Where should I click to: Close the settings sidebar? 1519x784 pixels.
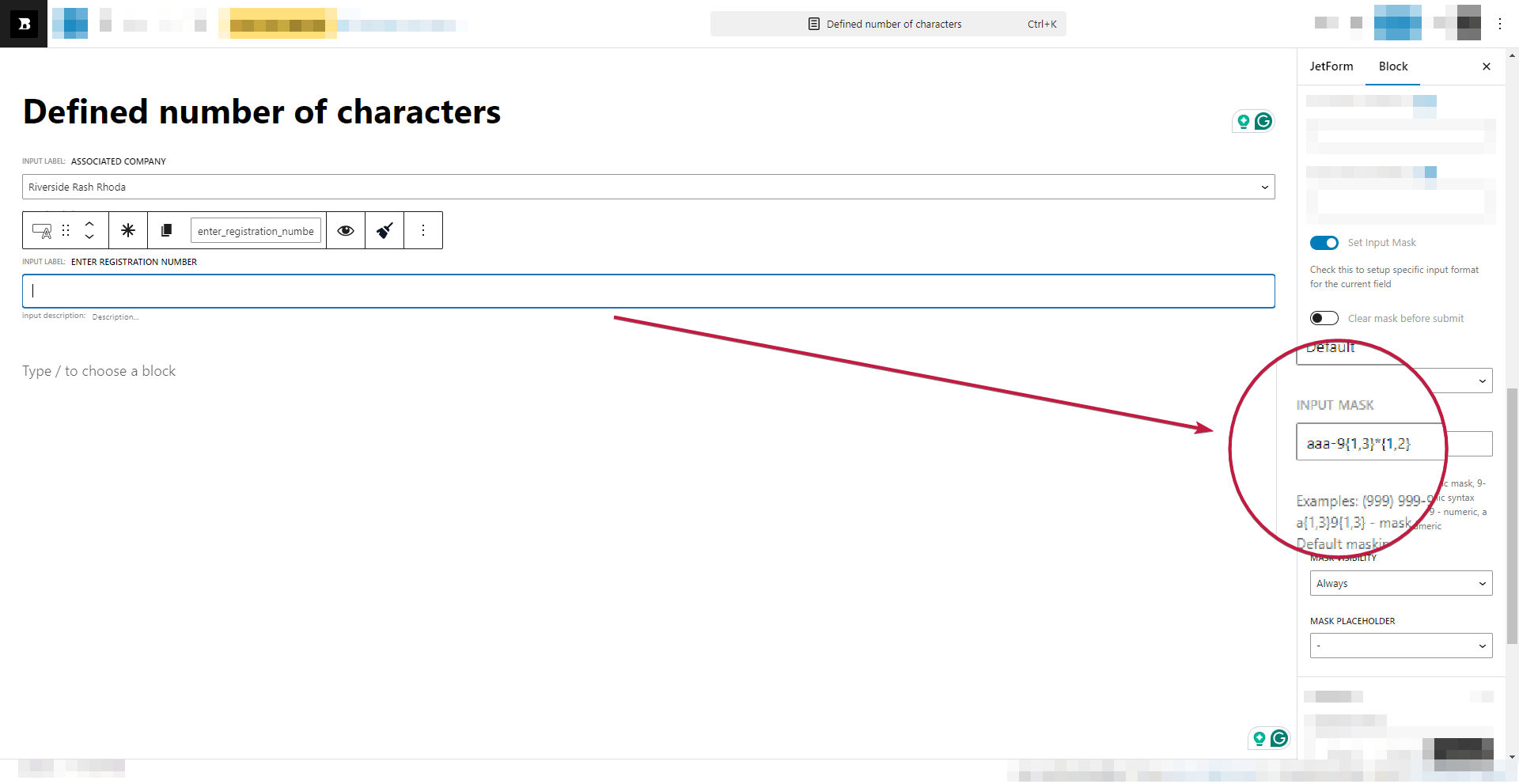coord(1486,66)
